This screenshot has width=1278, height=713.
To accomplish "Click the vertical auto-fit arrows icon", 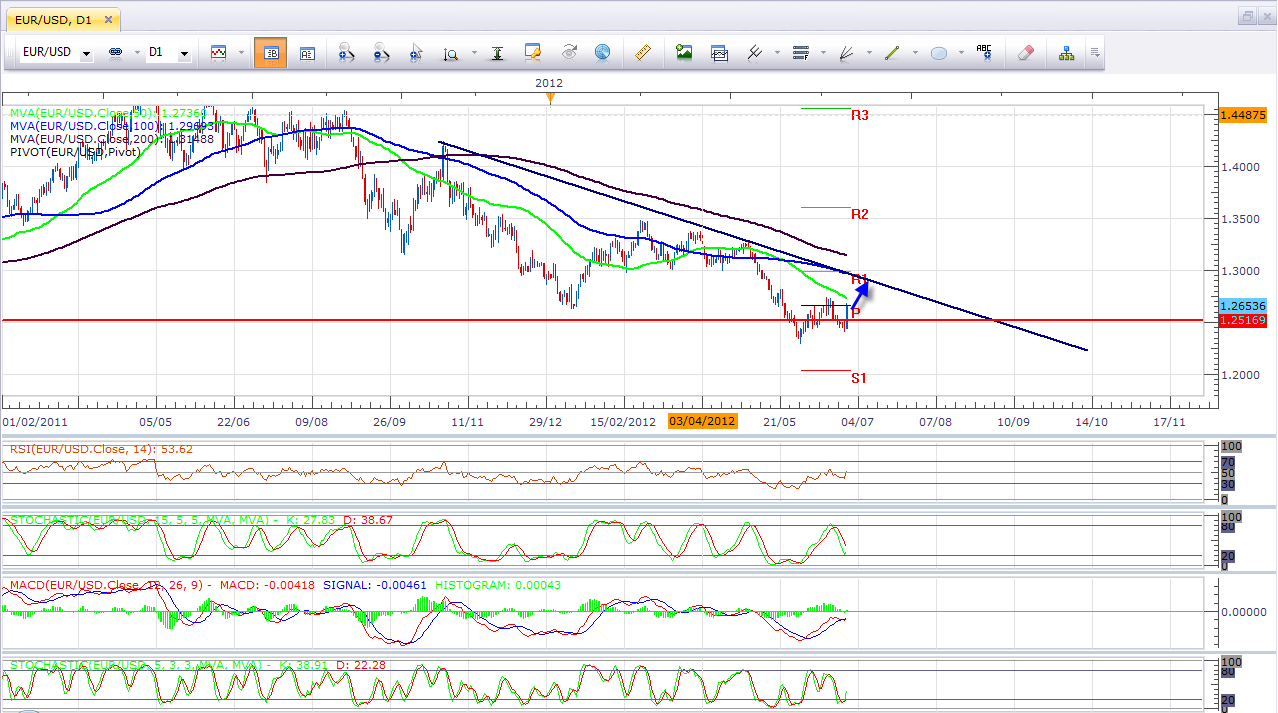I will click(x=497, y=52).
